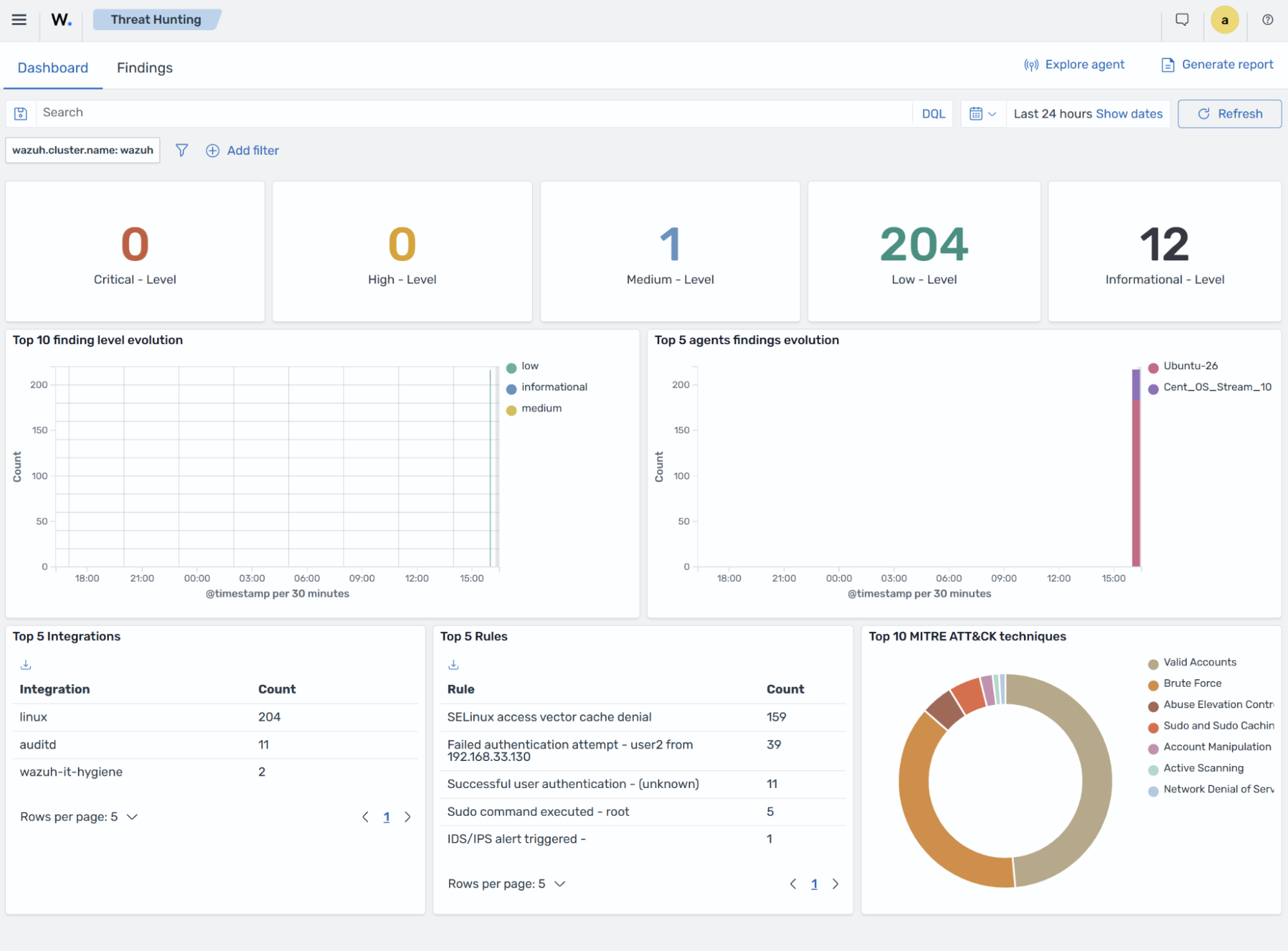The height and width of the screenshot is (951, 1288).
Task: Click the Wazuh W. logo
Action: point(61,20)
